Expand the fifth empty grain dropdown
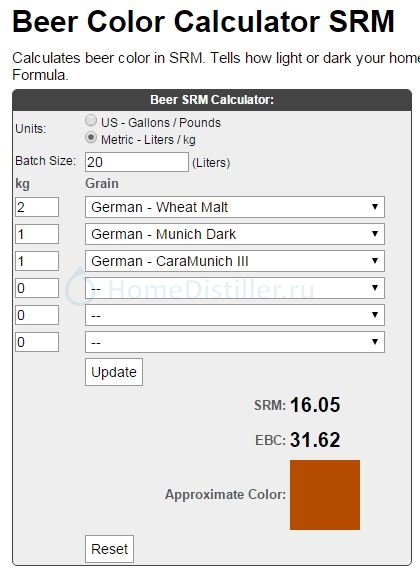The image size is (420, 570). [235, 315]
